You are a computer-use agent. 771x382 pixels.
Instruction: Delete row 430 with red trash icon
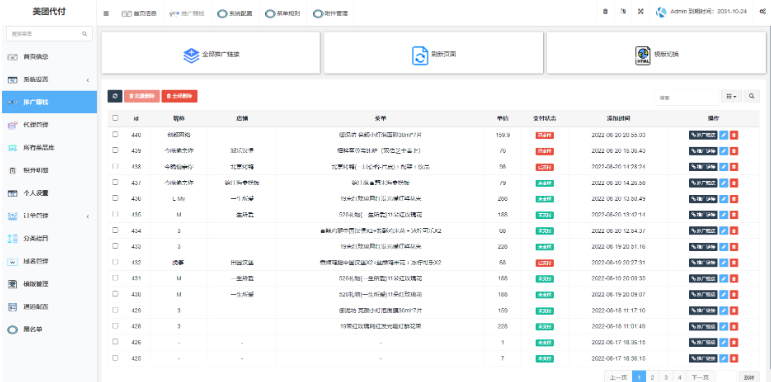click(x=734, y=294)
